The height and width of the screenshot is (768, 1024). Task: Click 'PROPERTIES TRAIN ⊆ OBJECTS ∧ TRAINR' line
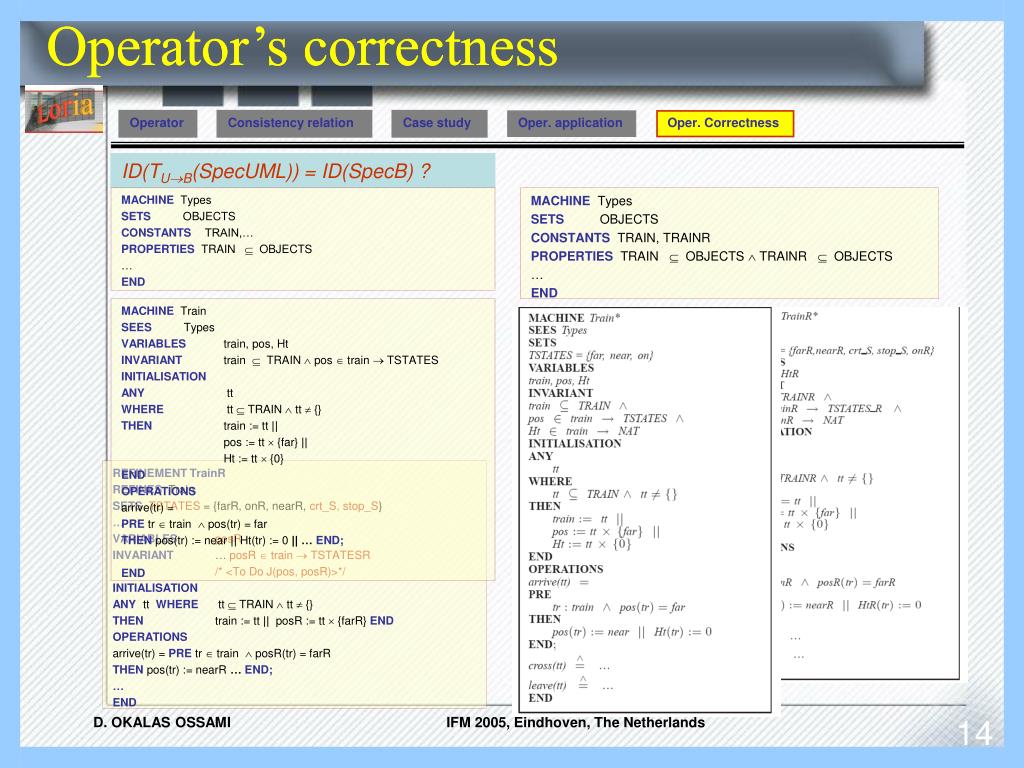click(x=711, y=256)
